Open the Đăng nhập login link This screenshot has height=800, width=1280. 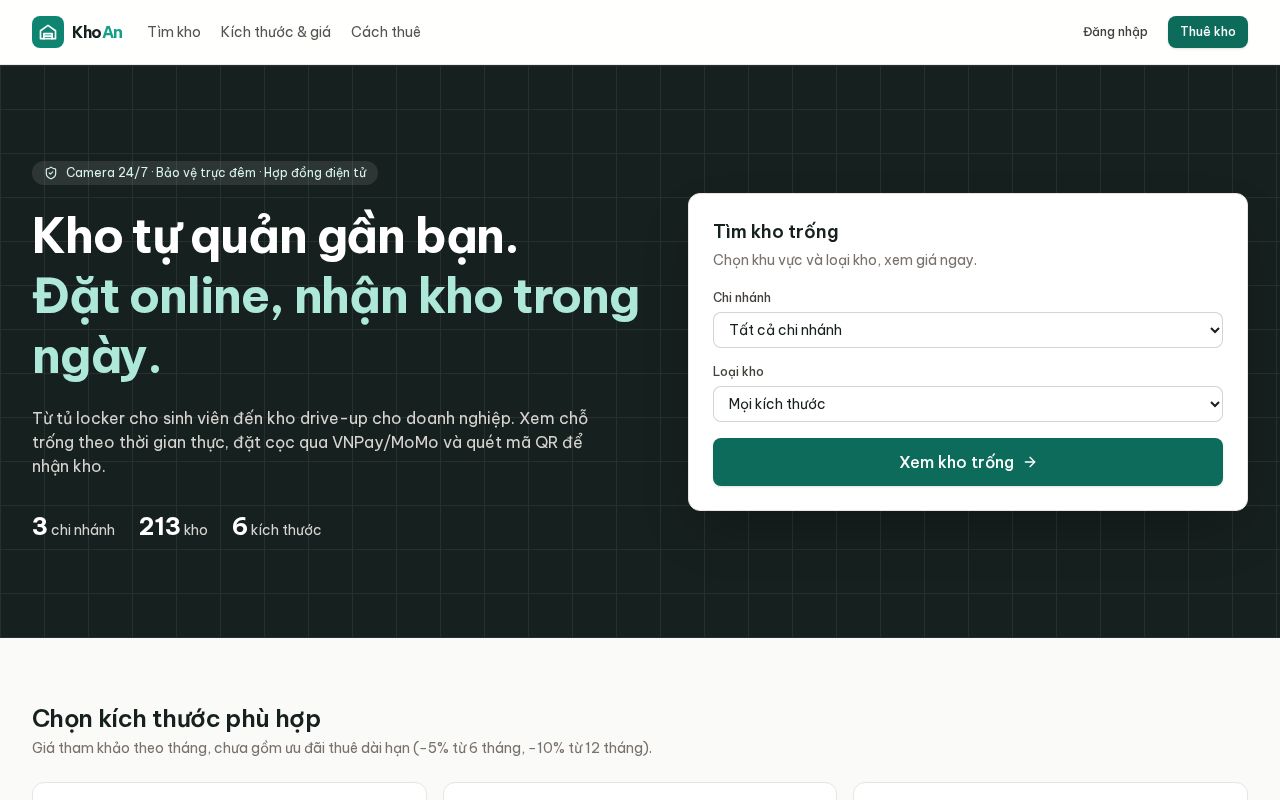(1115, 32)
